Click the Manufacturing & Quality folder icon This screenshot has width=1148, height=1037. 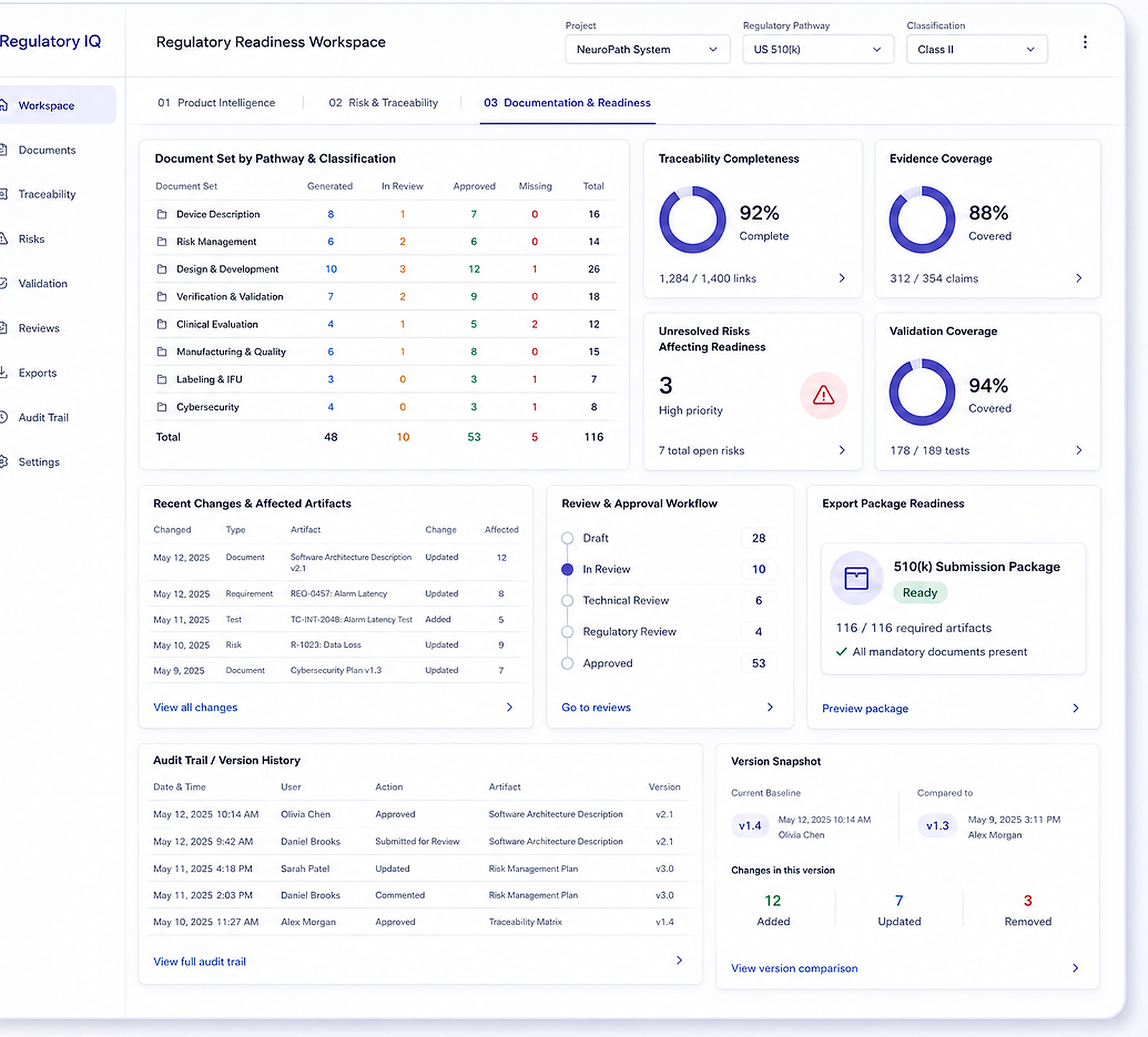click(x=162, y=352)
